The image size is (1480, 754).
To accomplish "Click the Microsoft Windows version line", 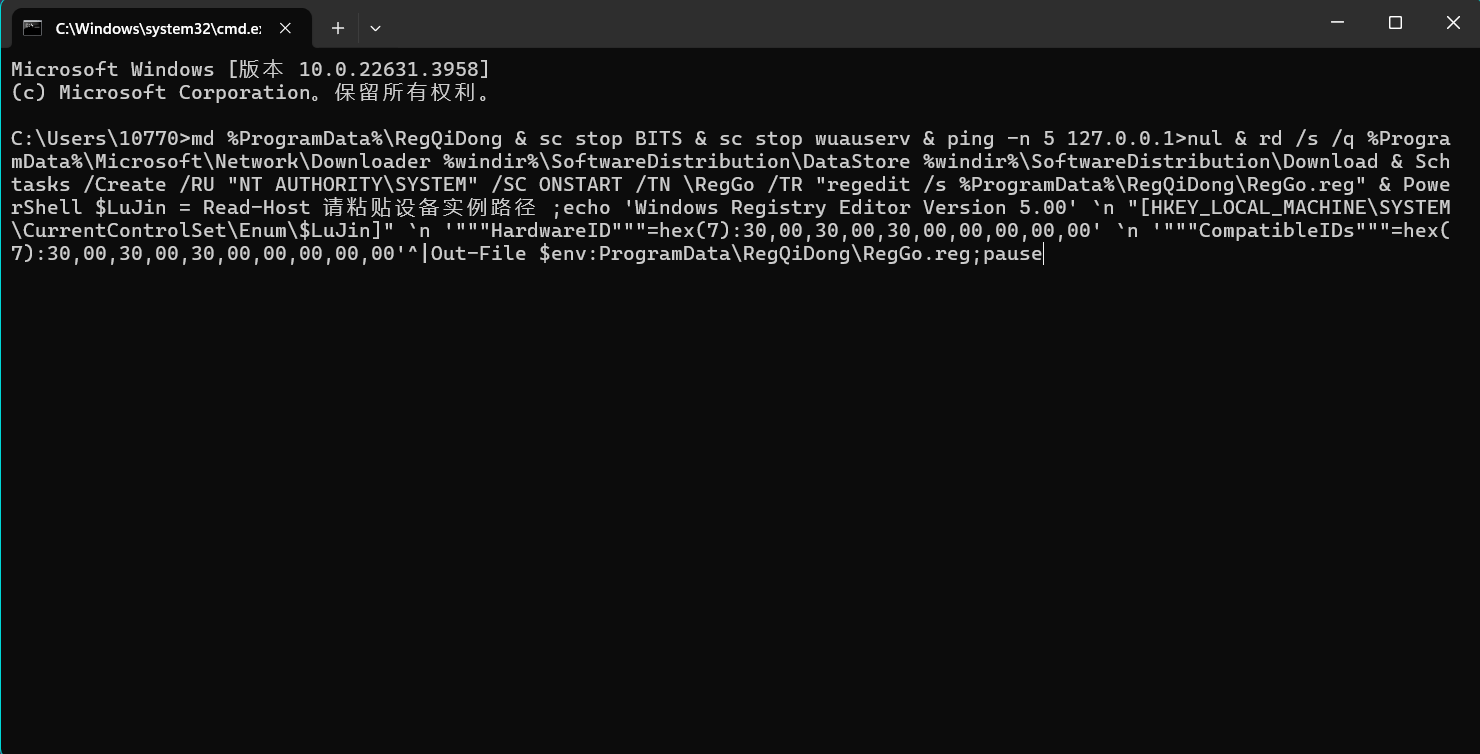I will [x=251, y=69].
